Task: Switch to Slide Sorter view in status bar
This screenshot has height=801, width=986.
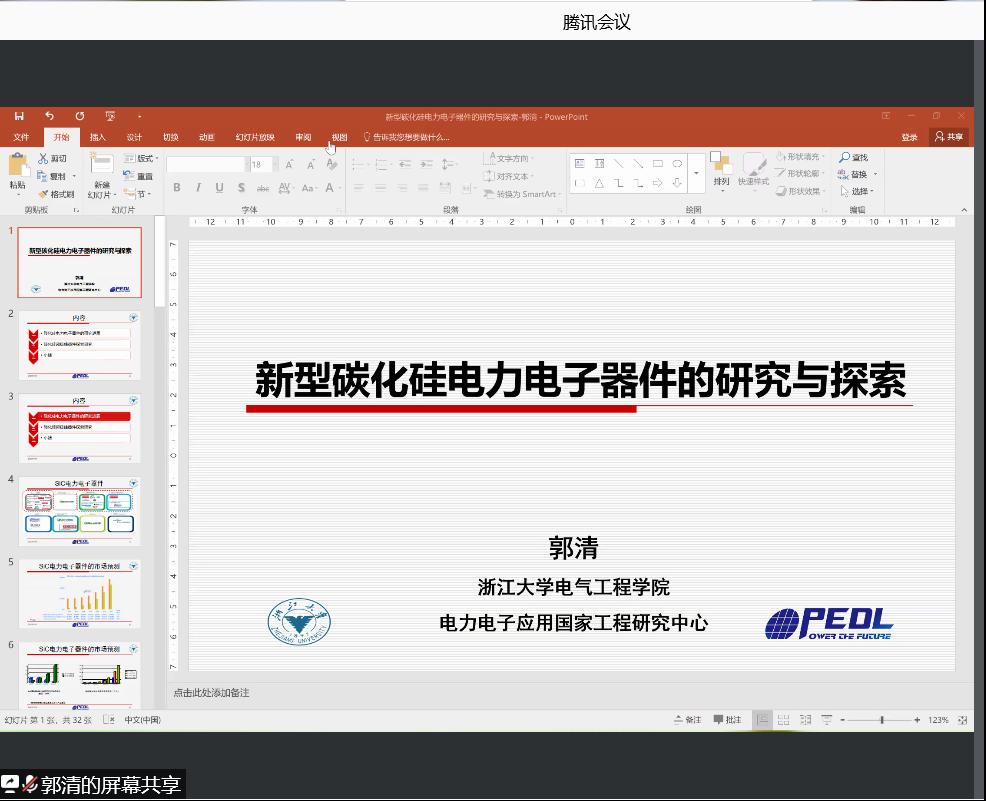Action: pos(783,720)
